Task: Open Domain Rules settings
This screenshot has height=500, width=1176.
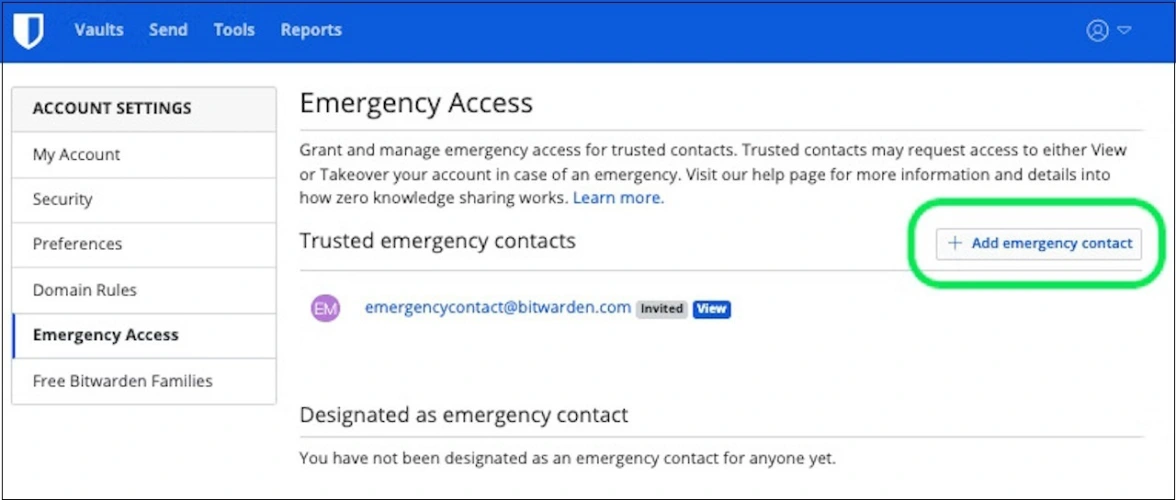Action: point(84,290)
